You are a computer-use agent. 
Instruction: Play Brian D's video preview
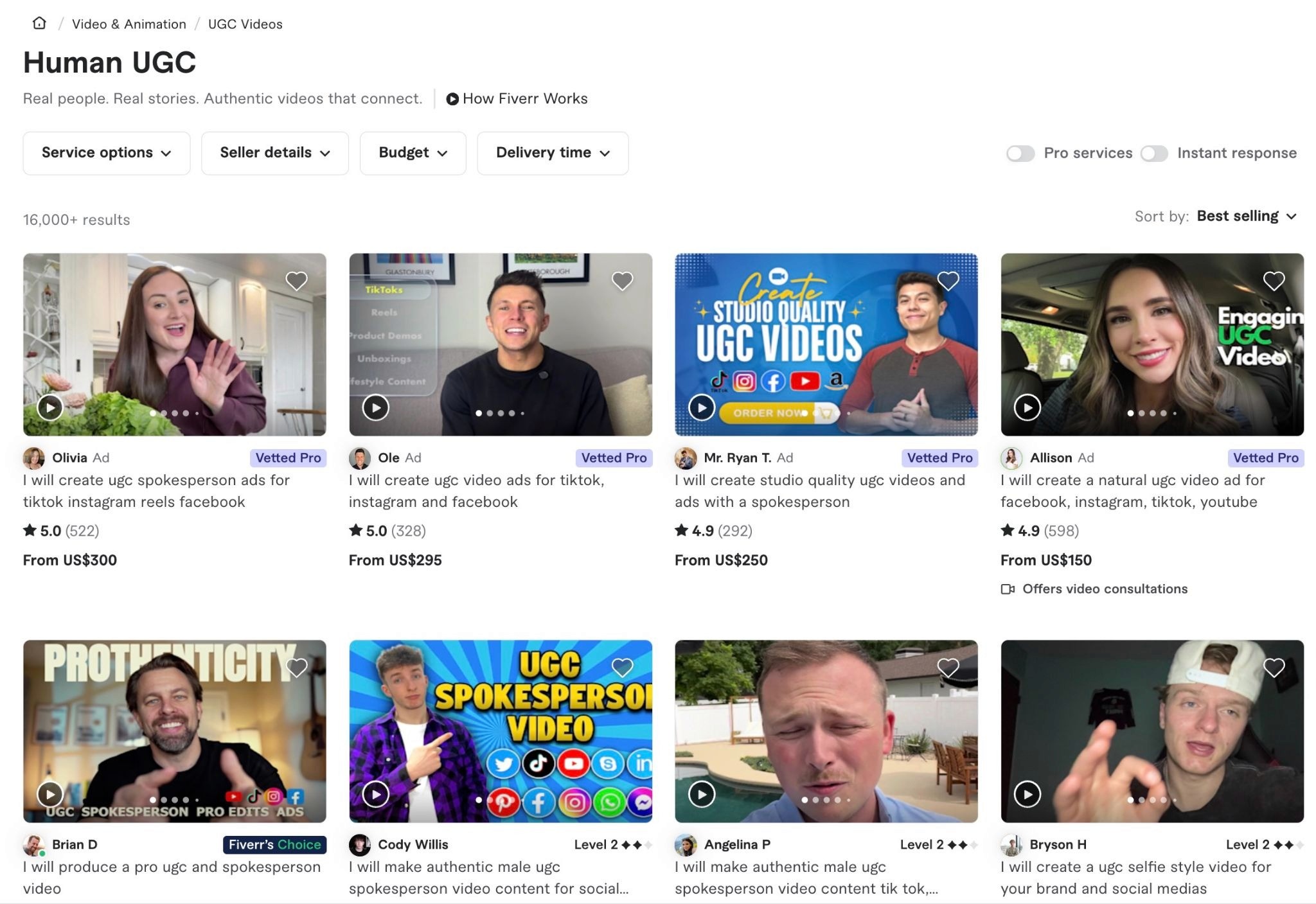tap(50, 794)
